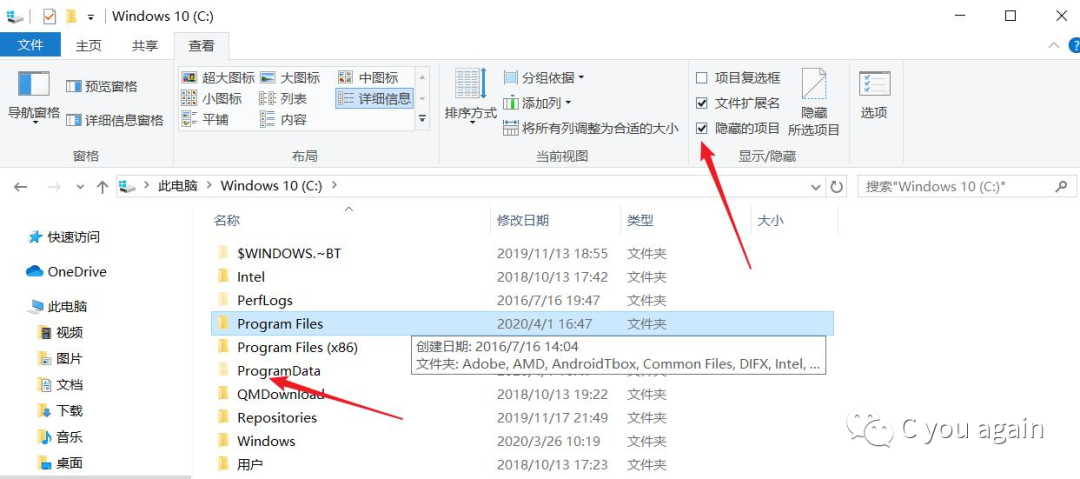Select OneDrive in the navigation pane

(67, 272)
